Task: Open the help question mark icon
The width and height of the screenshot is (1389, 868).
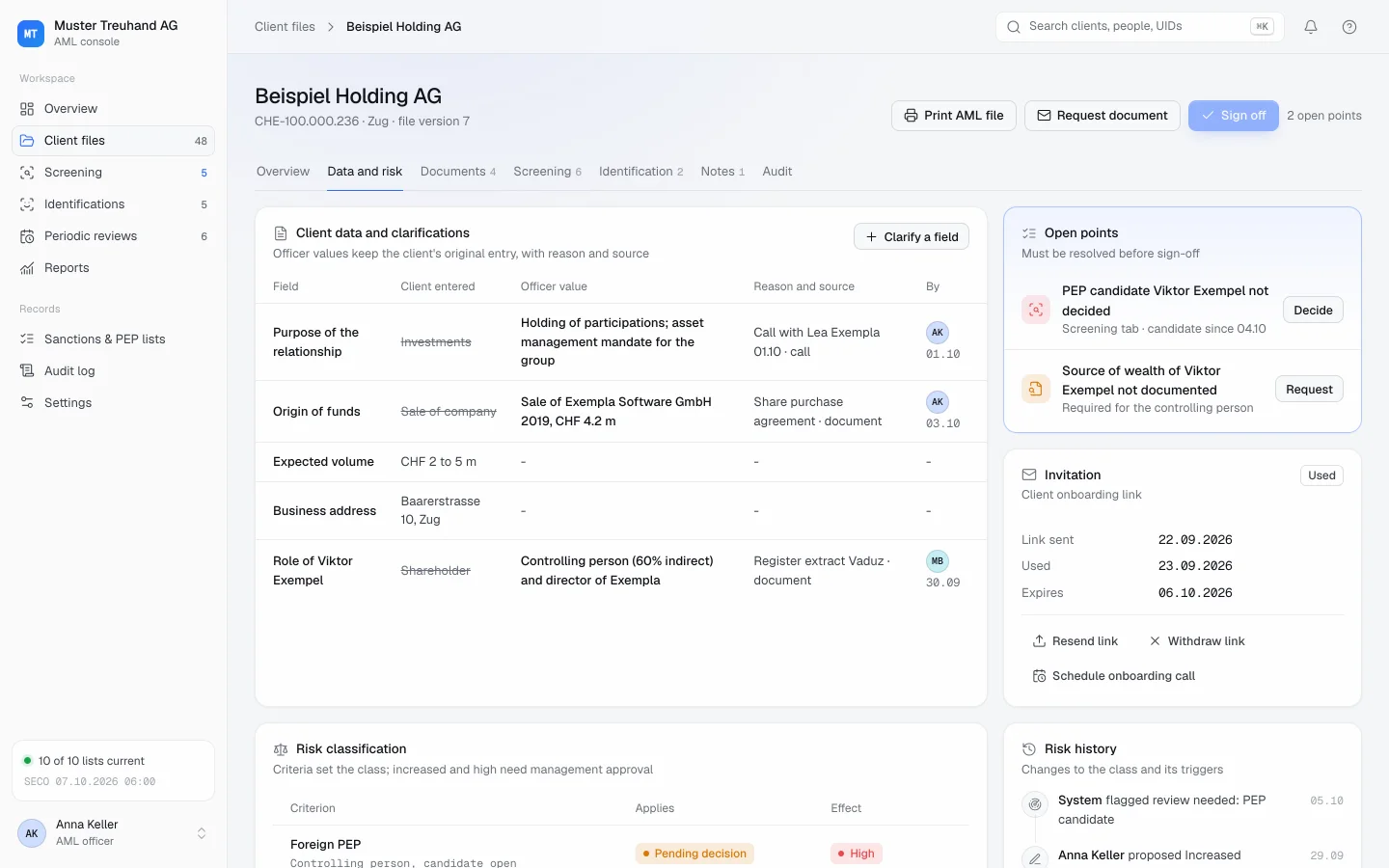Action: tap(1349, 27)
